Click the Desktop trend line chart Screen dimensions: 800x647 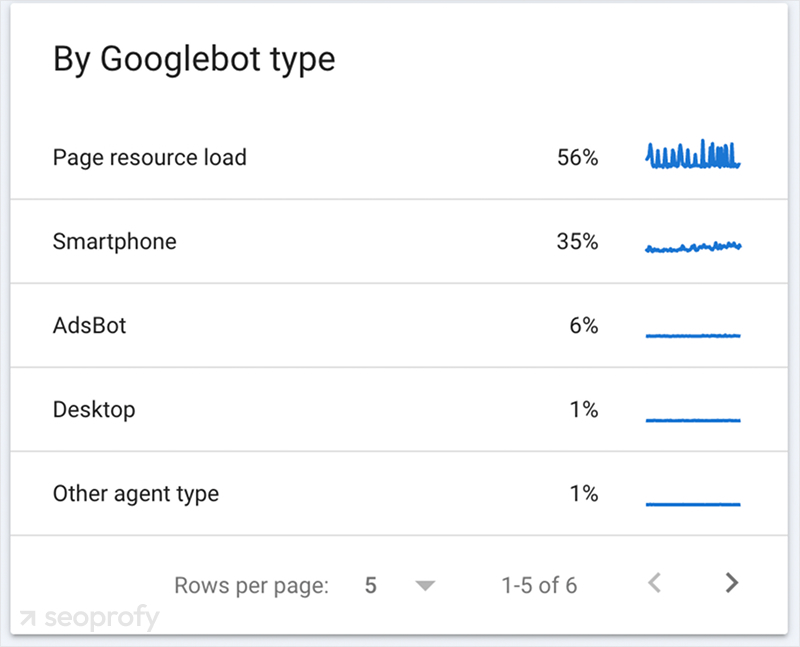pyautogui.click(x=693, y=420)
